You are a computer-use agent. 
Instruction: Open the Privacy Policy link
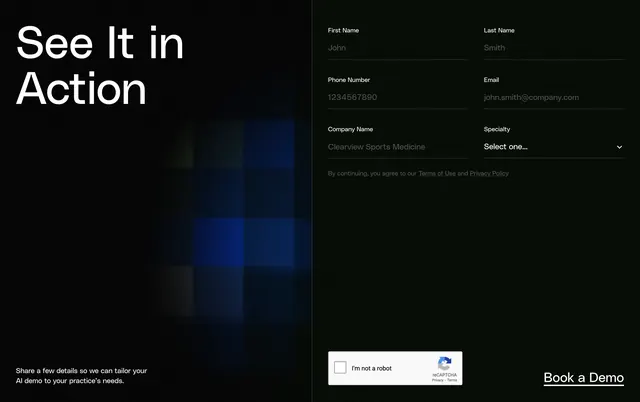tap(489, 173)
